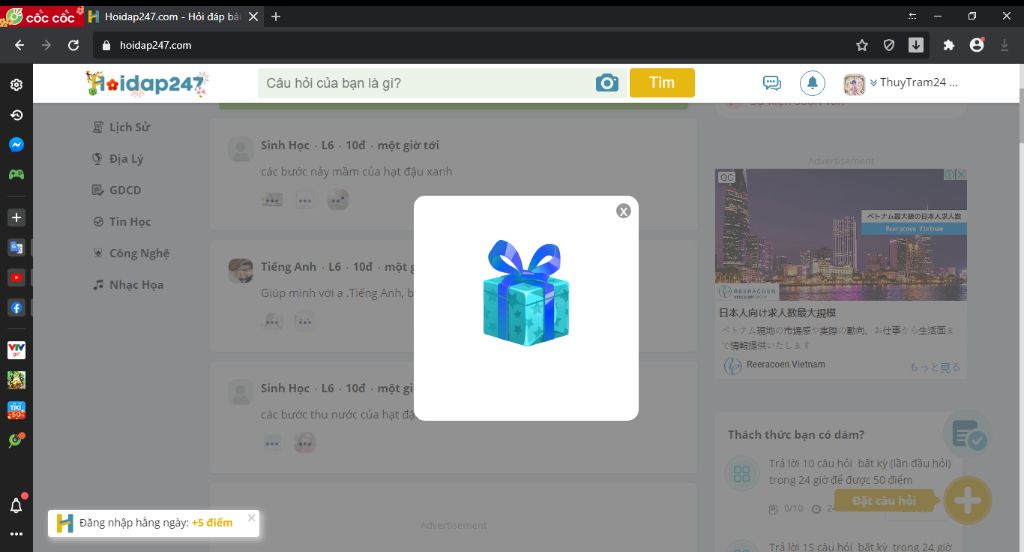Open the chat messages icon in header
The height and width of the screenshot is (552, 1024).
pyautogui.click(x=771, y=83)
